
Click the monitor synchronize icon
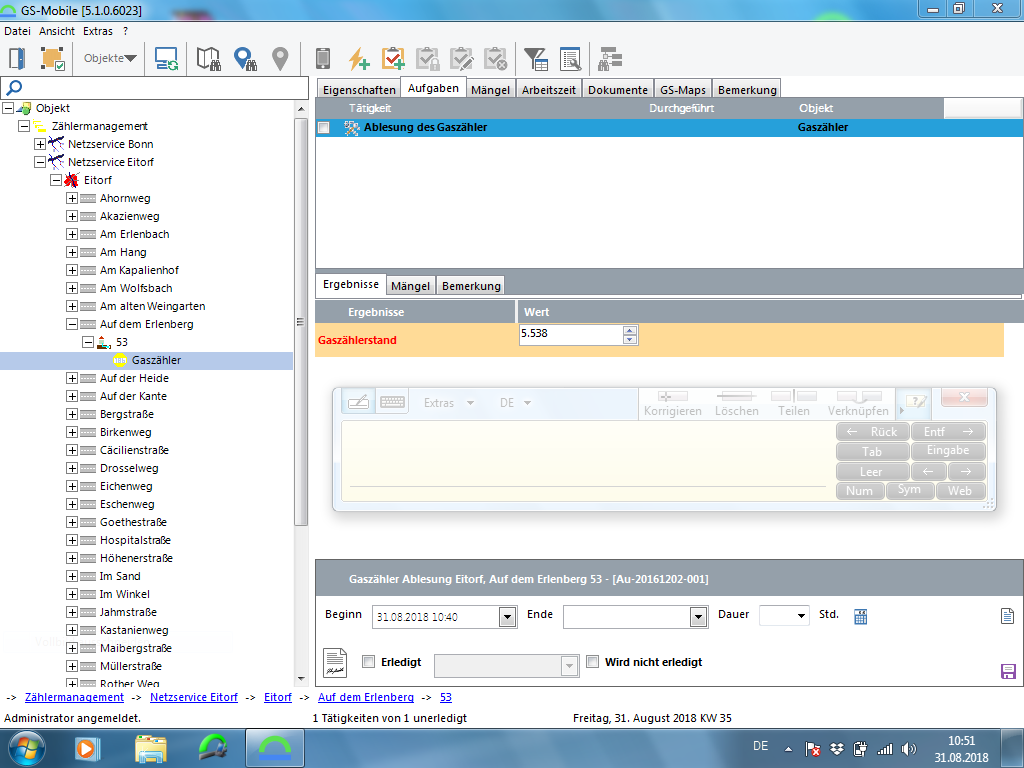pyautogui.click(x=166, y=59)
